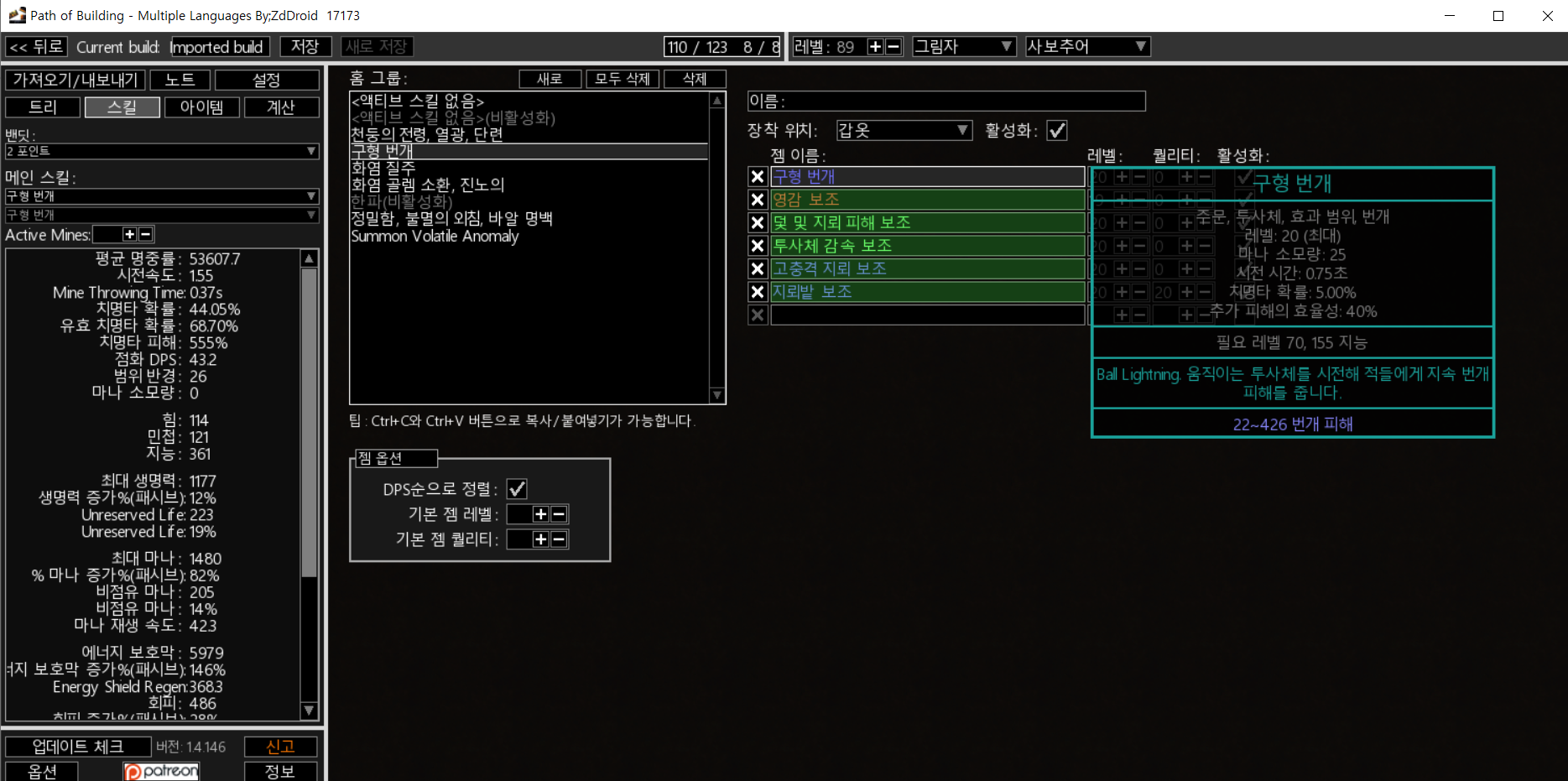The height and width of the screenshot is (781, 1568).
Task: Decrease 기본 젬 퀄리티 with minus button
Action: (x=560, y=539)
